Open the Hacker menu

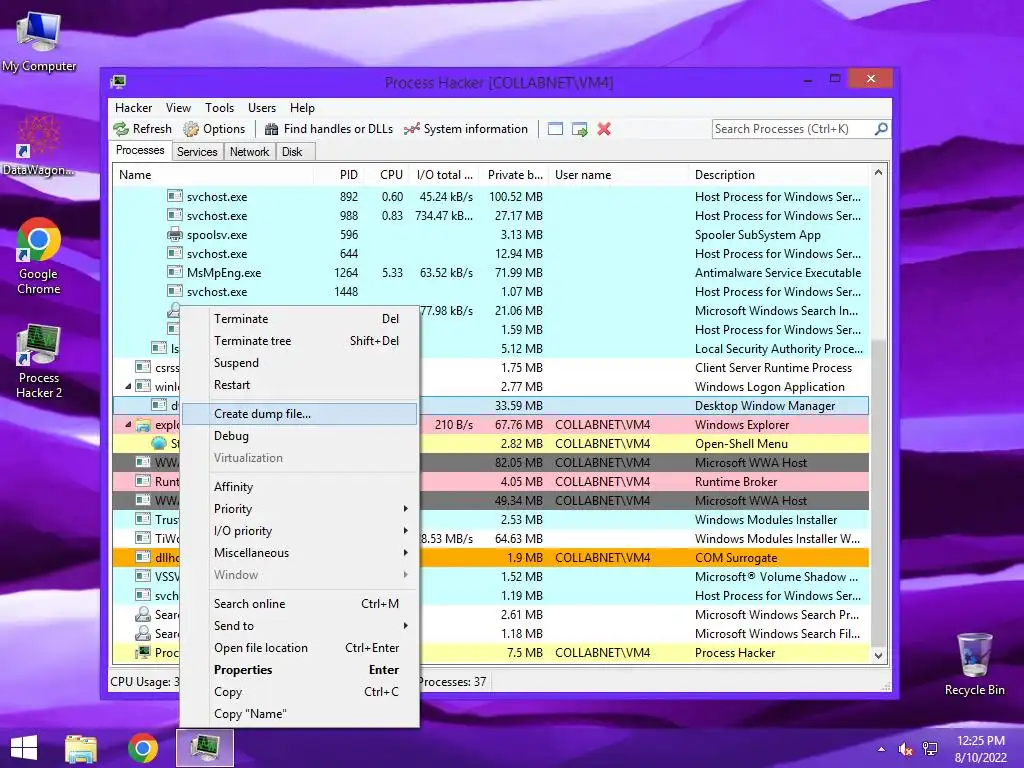(x=133, y=108)
